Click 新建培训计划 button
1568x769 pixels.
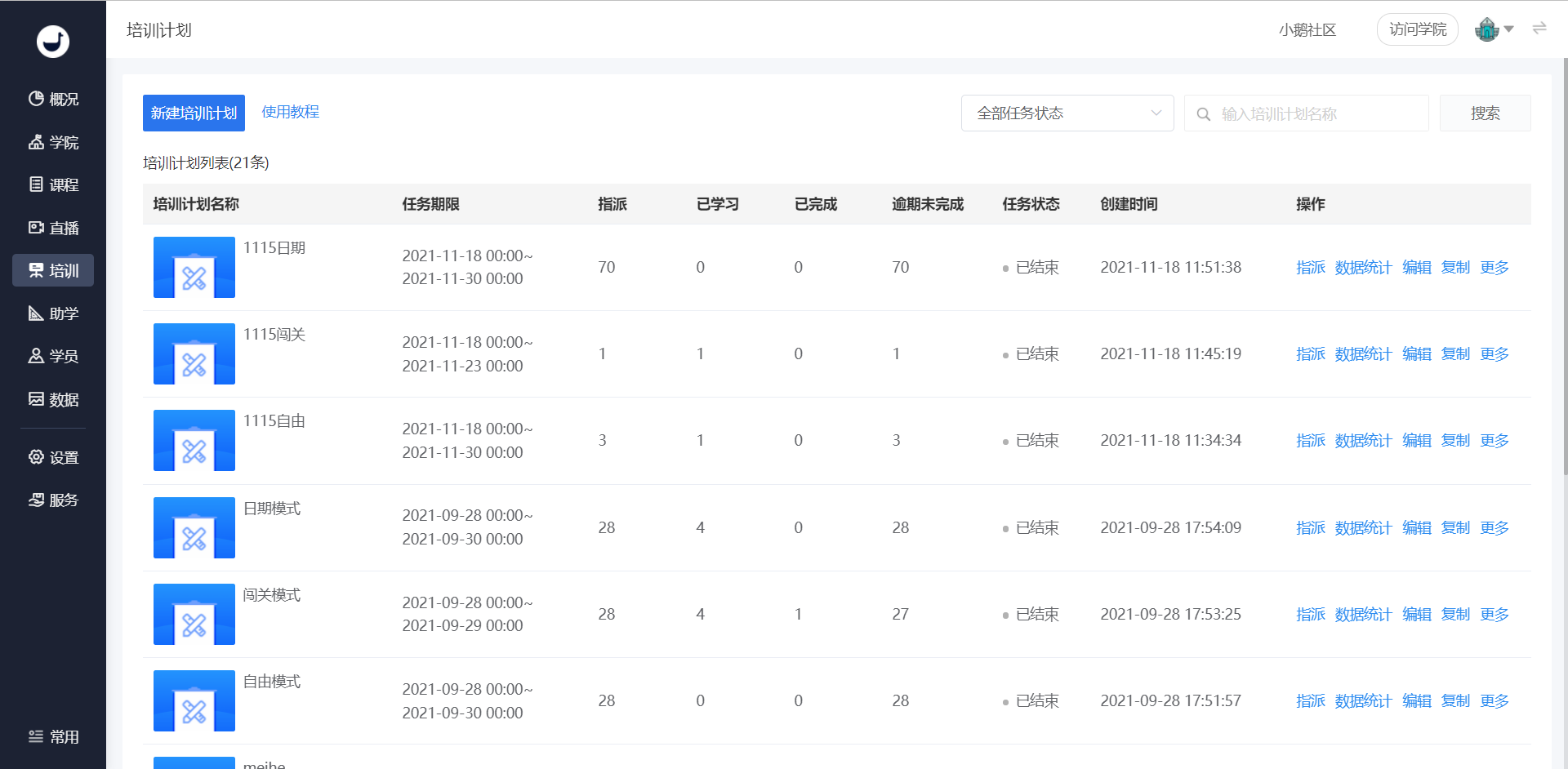point(194,113)
